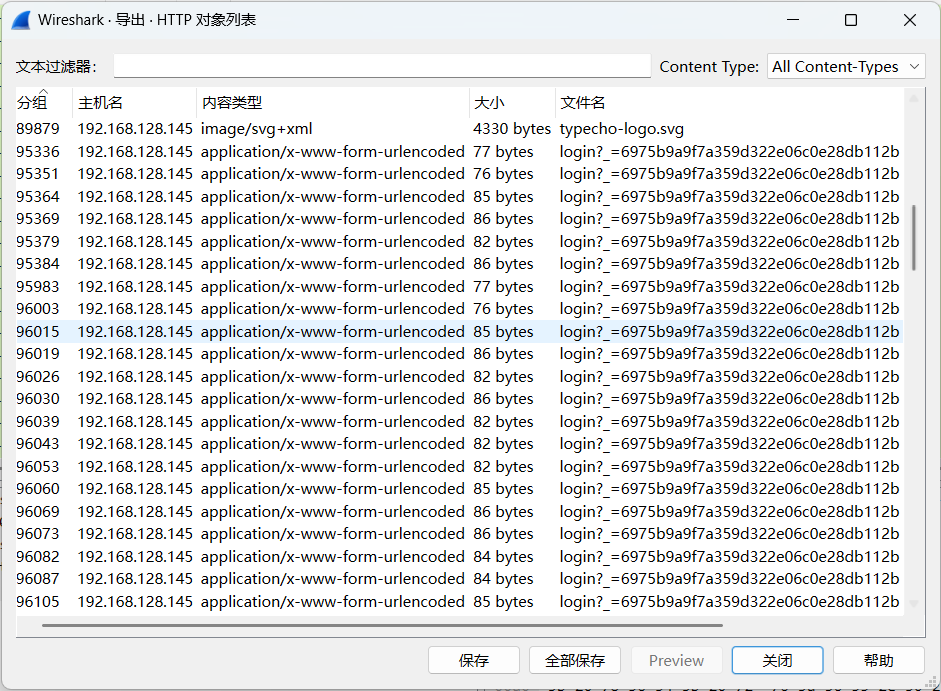The height and width of the screenshot is (691, 941).
Task: Click the horizontal scrollbar thumb
Action: tap(382, 625)
